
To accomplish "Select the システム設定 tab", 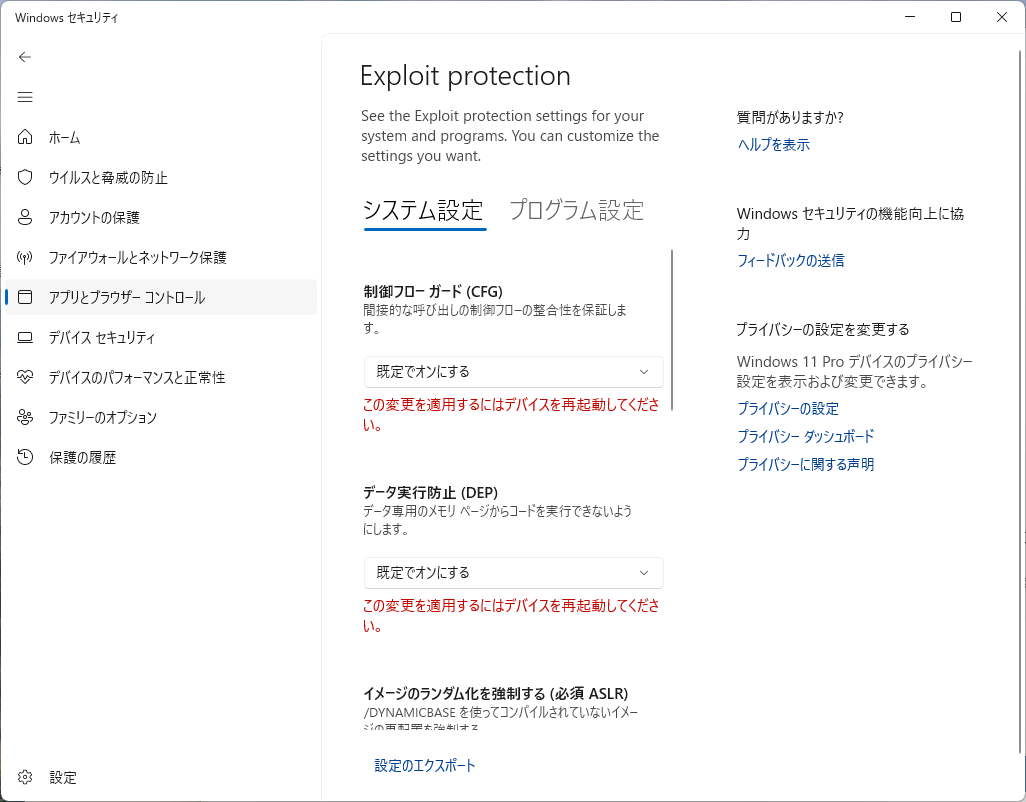I will (423, 210).
